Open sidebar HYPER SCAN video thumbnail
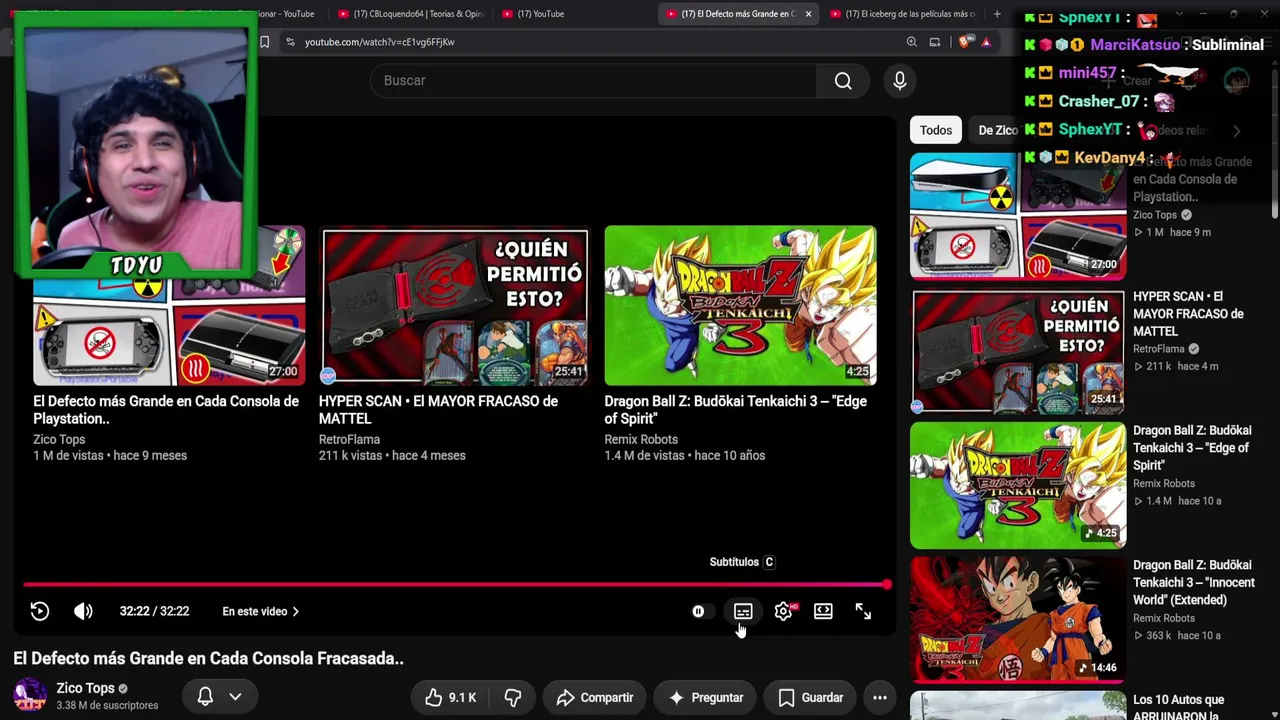 [x=1018, y=351]
